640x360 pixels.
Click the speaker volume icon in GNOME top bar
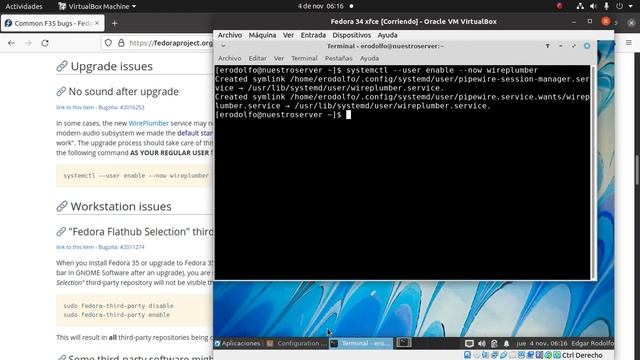click(x=593, y=6)
